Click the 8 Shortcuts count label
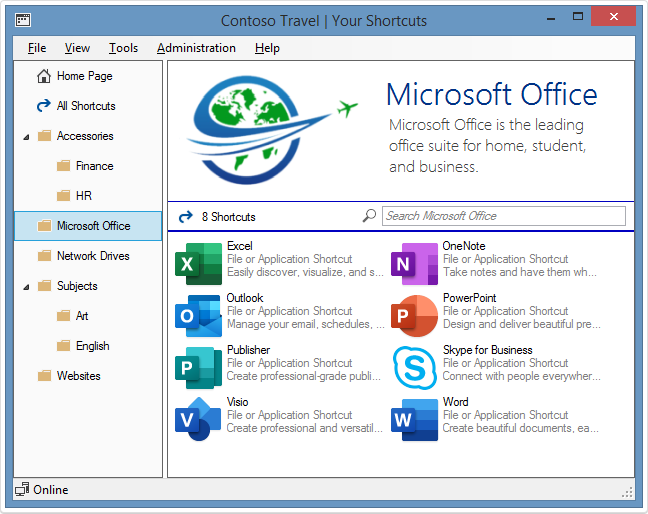 [229, 217]
